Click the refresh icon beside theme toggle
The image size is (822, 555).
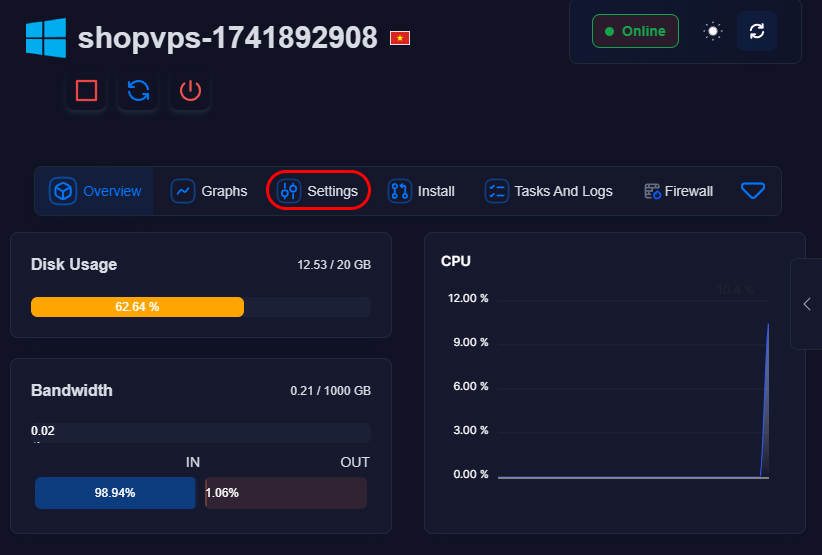(757, 31)
